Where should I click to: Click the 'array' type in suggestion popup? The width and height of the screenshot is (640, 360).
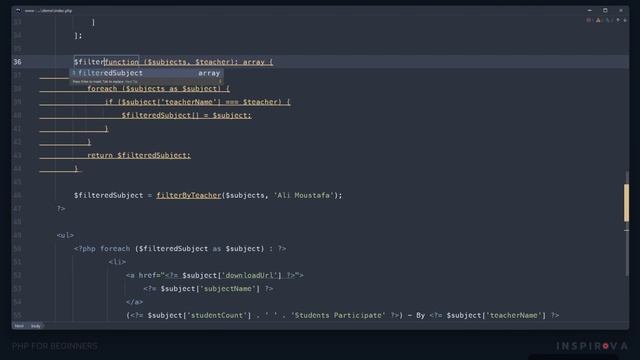point(209,73)
